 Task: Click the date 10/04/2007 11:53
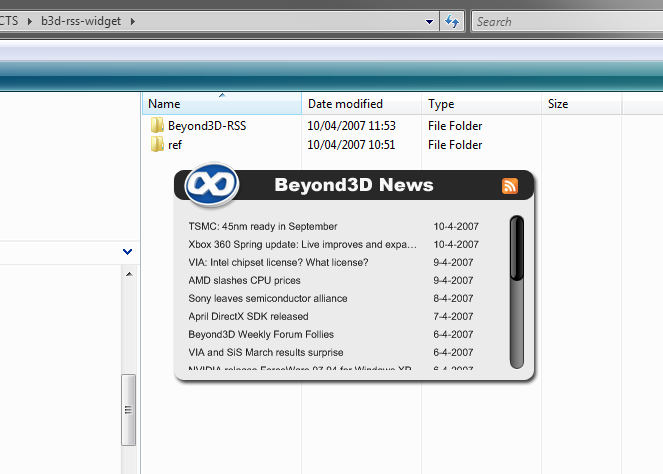[x=351, y=126]
